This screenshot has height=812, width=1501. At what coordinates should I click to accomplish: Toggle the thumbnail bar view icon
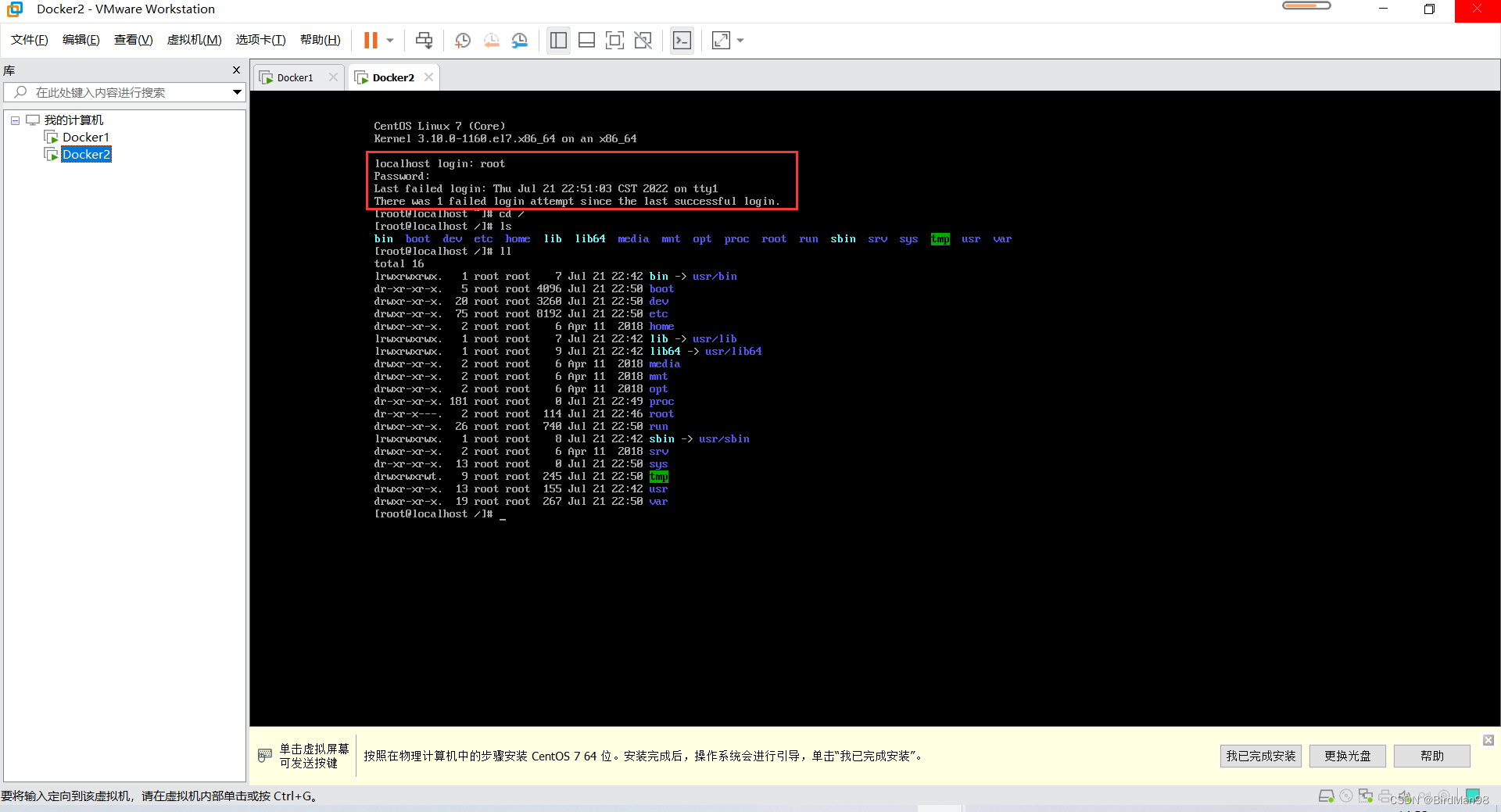pos(586,41)
